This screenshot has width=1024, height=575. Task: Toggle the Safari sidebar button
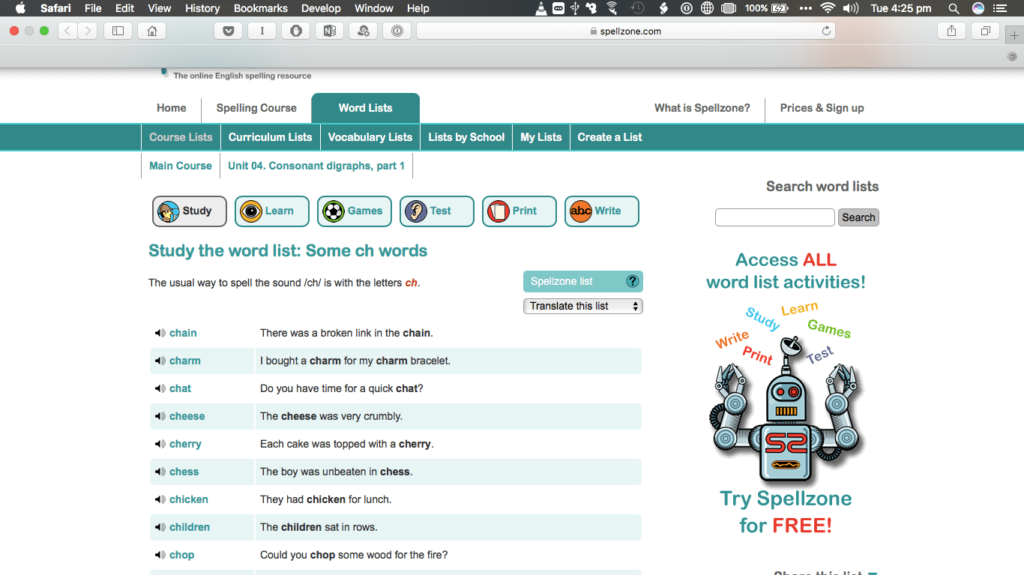point(118,31)
